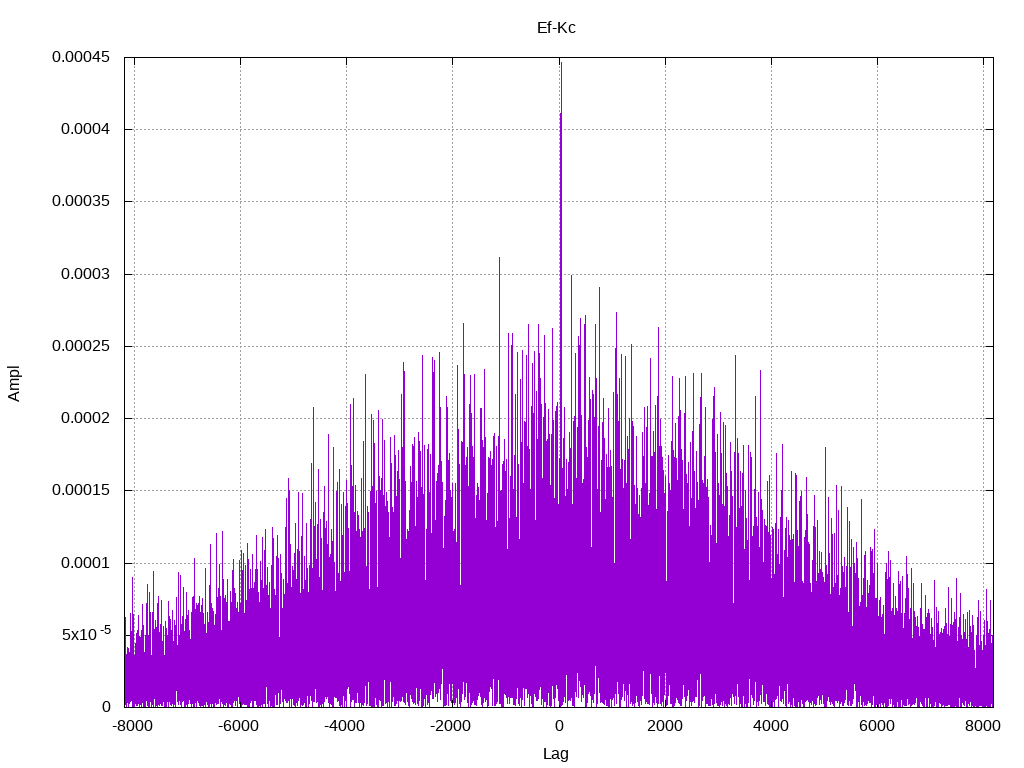The width and height of the screenshot is (1024, 768).
Task: Click y-axis tick label 0.0004
Action: [x=86, y=129]
